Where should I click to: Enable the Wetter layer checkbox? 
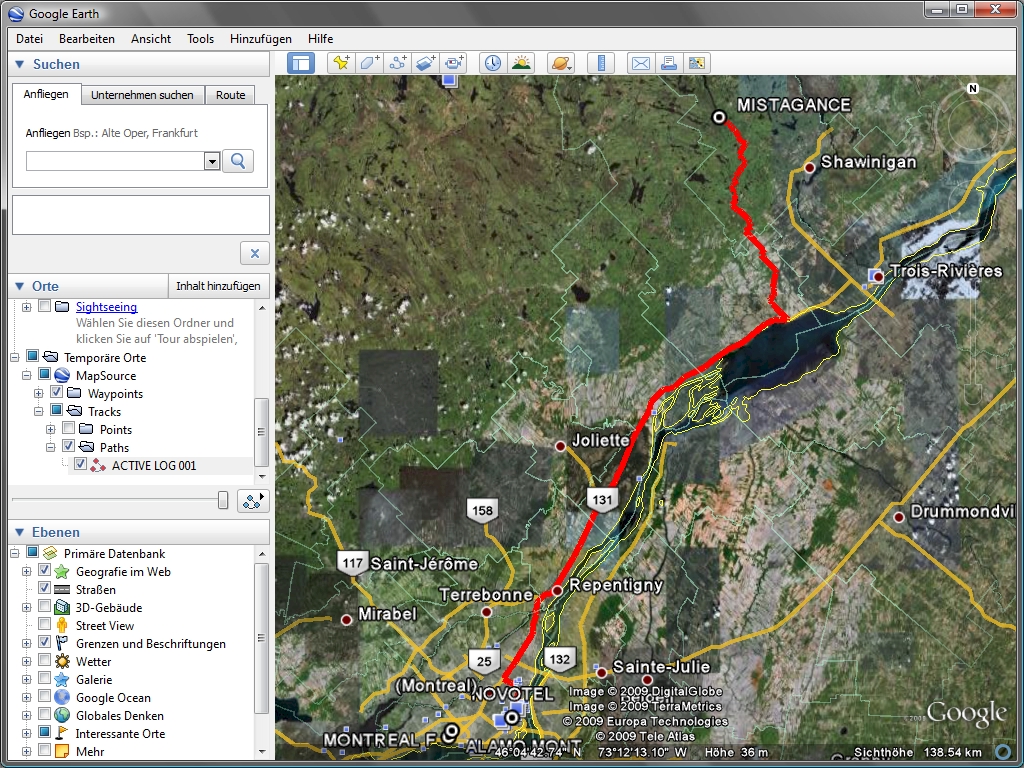(44, 660)
